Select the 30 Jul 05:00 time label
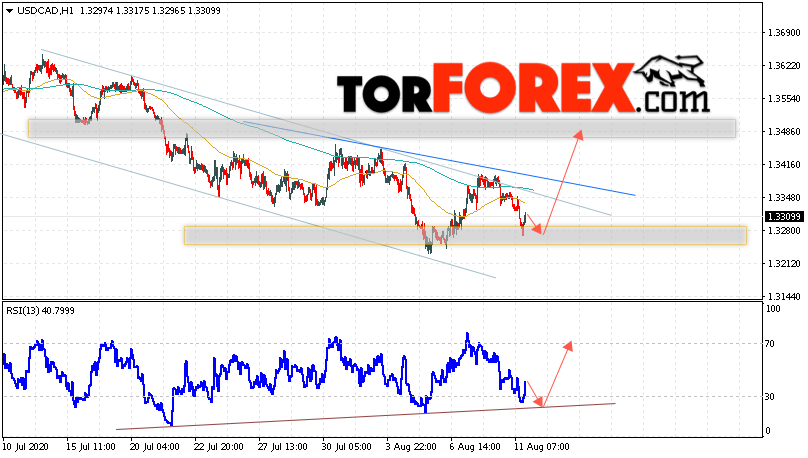 coord(346,447)
